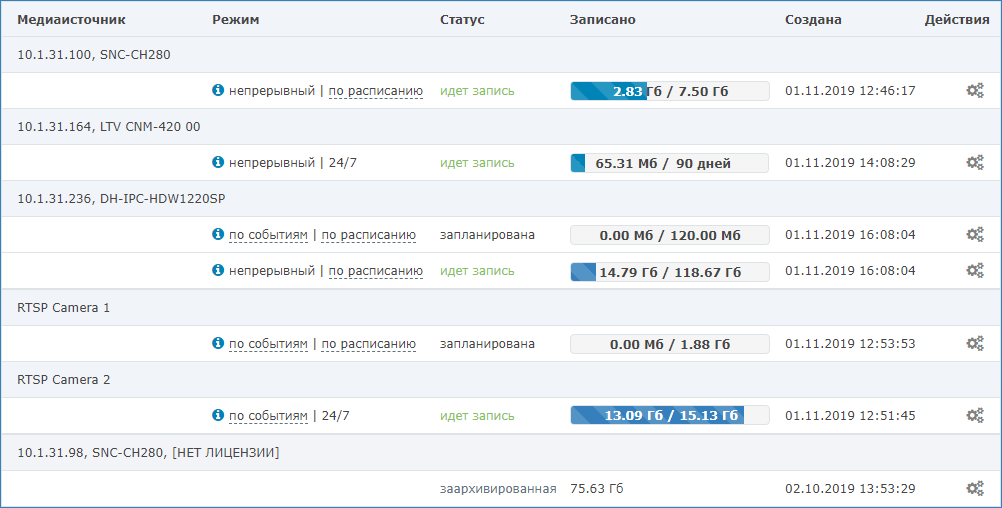The width and height of the screenshot is (1002, 508).
Task: Open actions gear for 10.1.31.100 SNC-CH280 recording
Action: (974, 91)
